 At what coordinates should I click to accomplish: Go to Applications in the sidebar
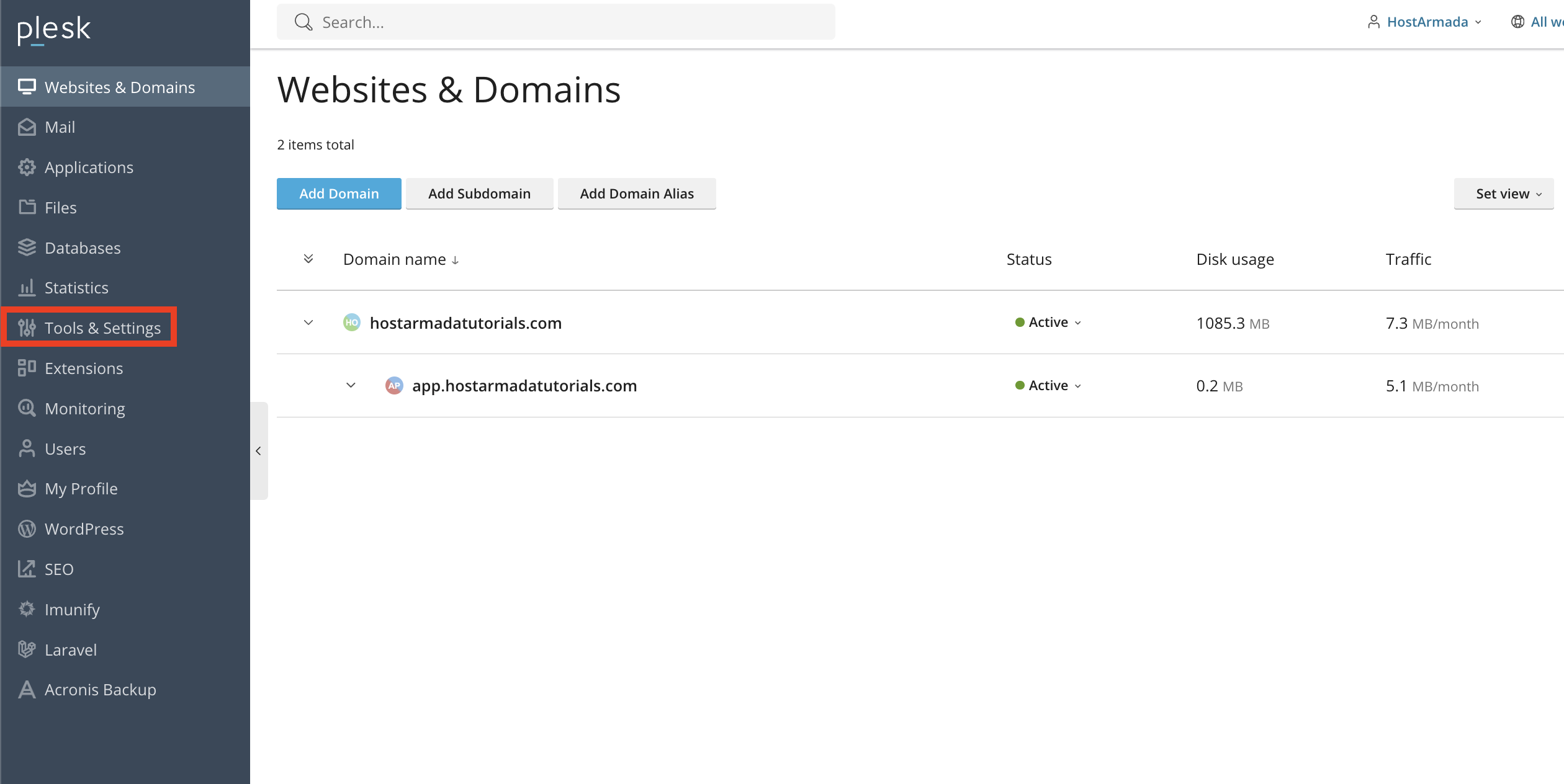pyautogui.click(x=125, y=167)
